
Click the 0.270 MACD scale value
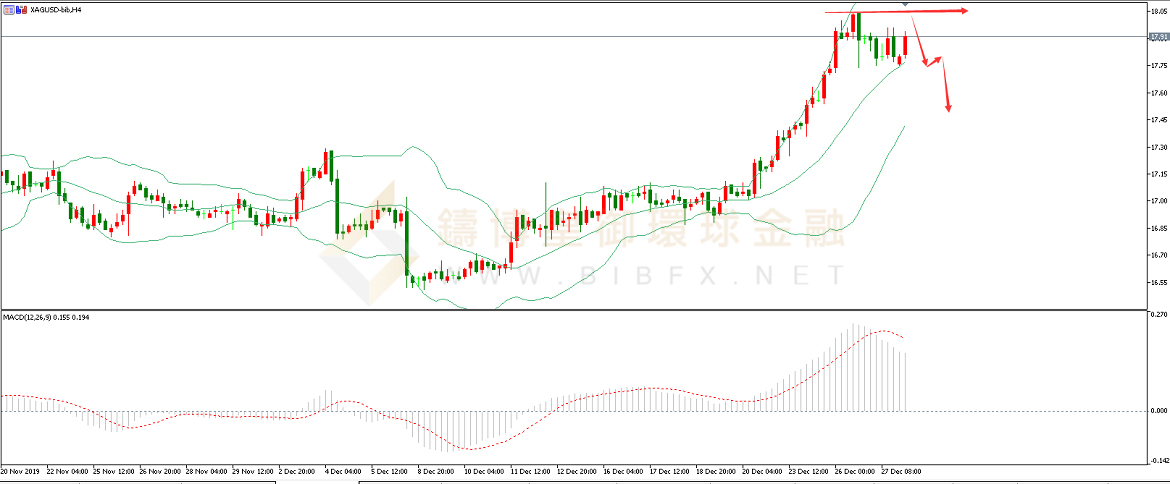tap(1158, 315)
